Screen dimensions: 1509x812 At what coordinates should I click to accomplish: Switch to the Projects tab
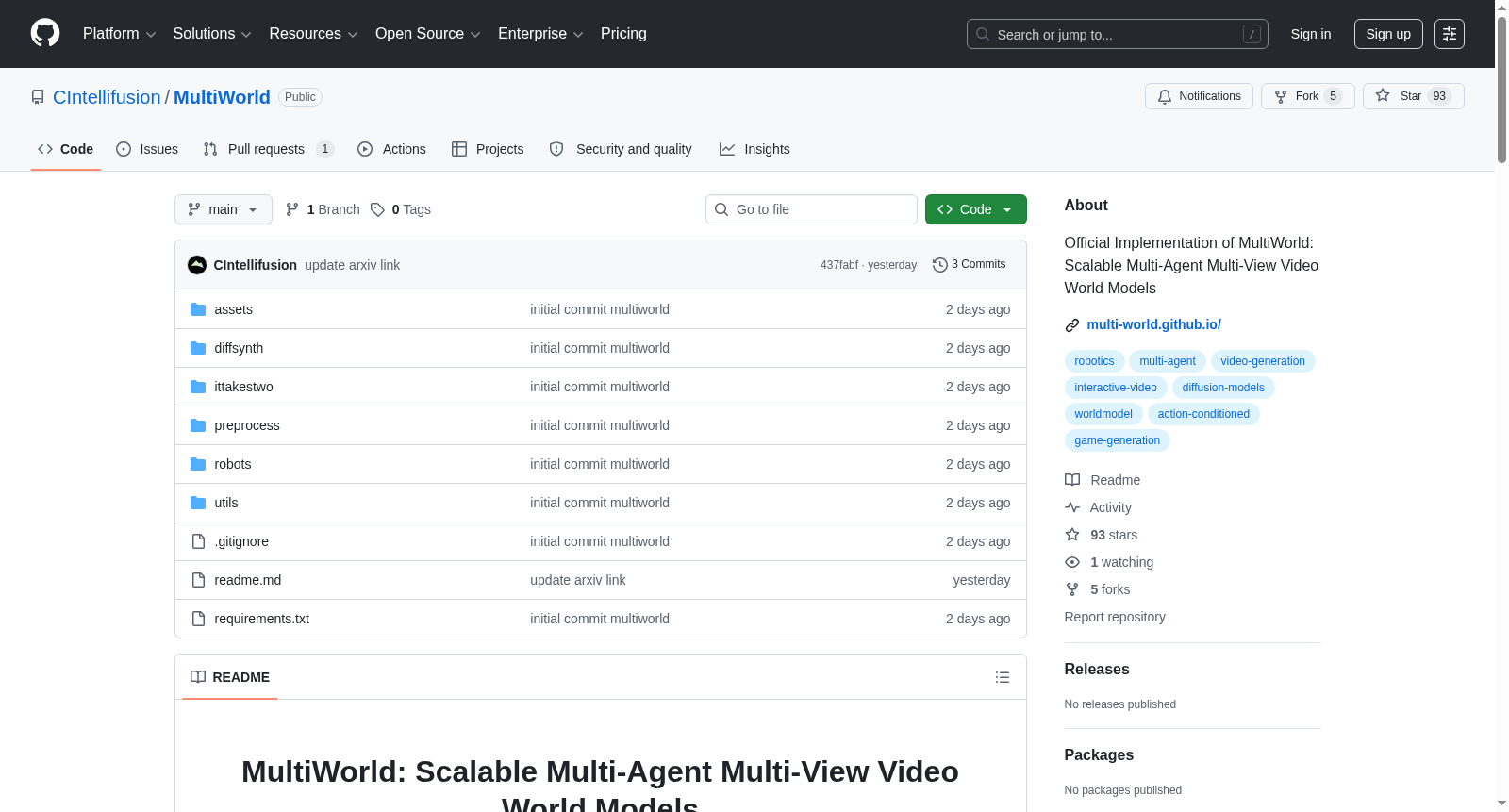click(x=488, y=149)
